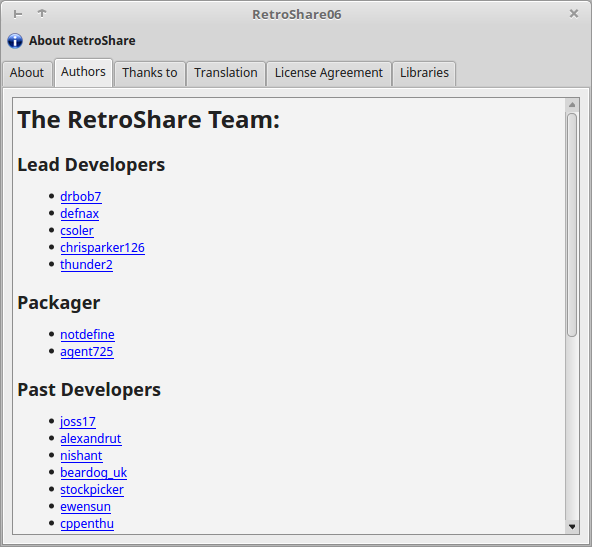Open the Thanks to tab
The height and width of the screenshot is (547, 592).
point(150,73)
